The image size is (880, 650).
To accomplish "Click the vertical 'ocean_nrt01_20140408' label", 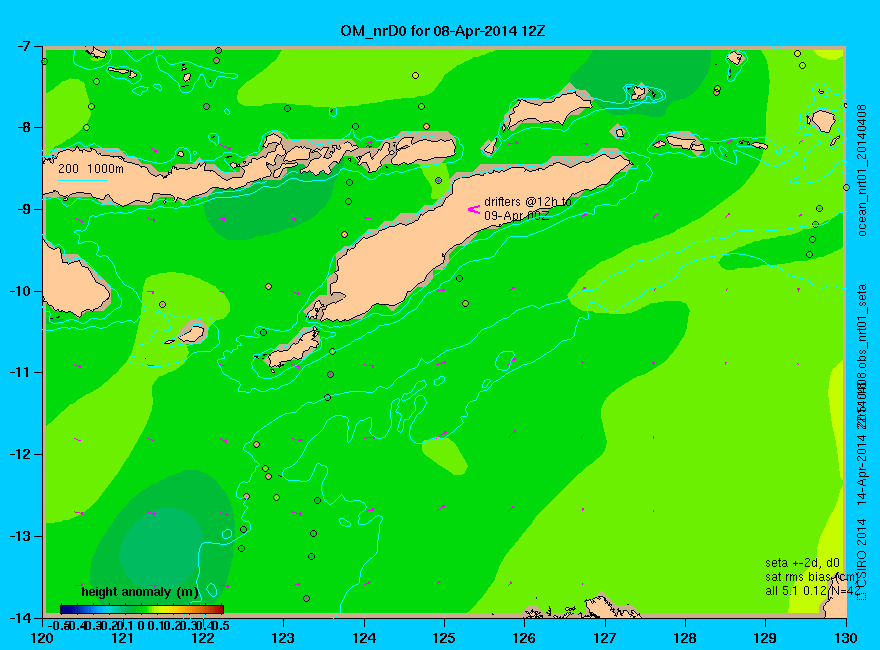I will [x=862, y=170].
